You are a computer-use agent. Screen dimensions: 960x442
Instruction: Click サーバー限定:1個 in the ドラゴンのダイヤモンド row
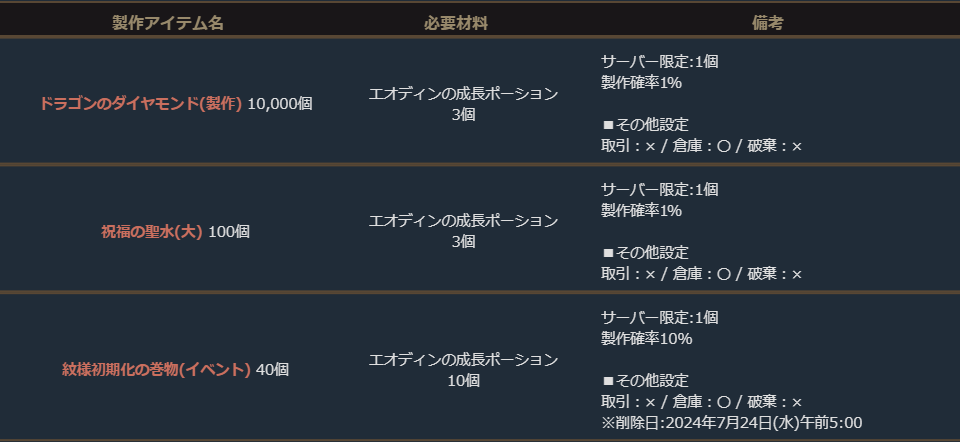coord(659,61)
